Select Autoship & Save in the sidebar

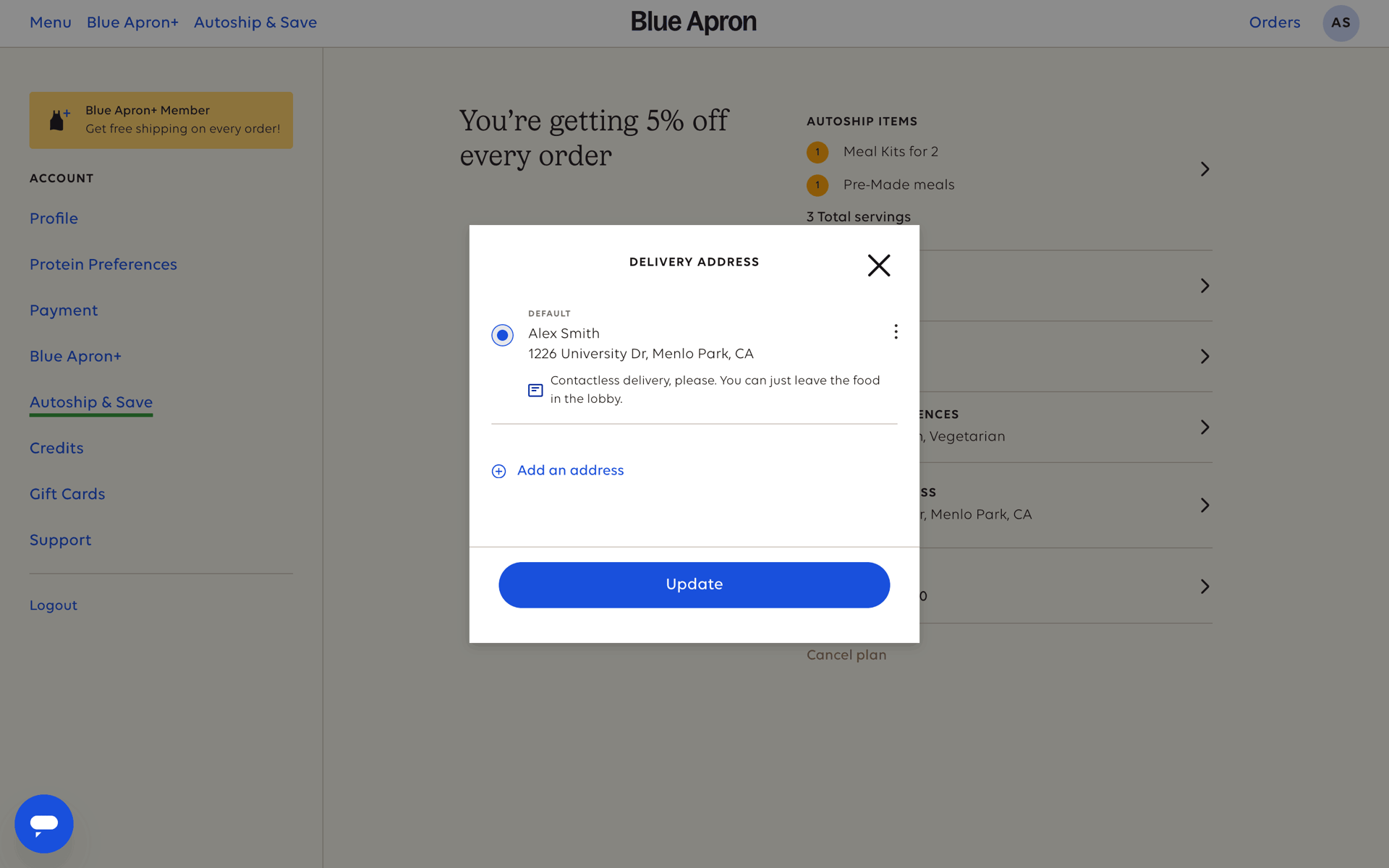coord(91,402)
